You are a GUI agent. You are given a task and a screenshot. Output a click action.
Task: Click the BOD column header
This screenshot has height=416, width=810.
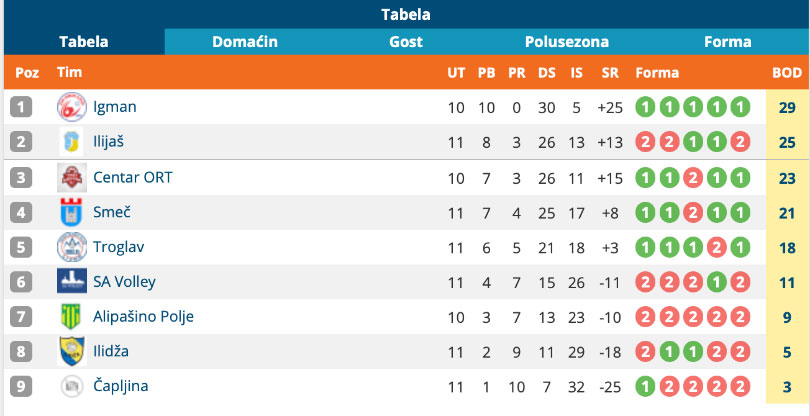click(x=787, y=73)
